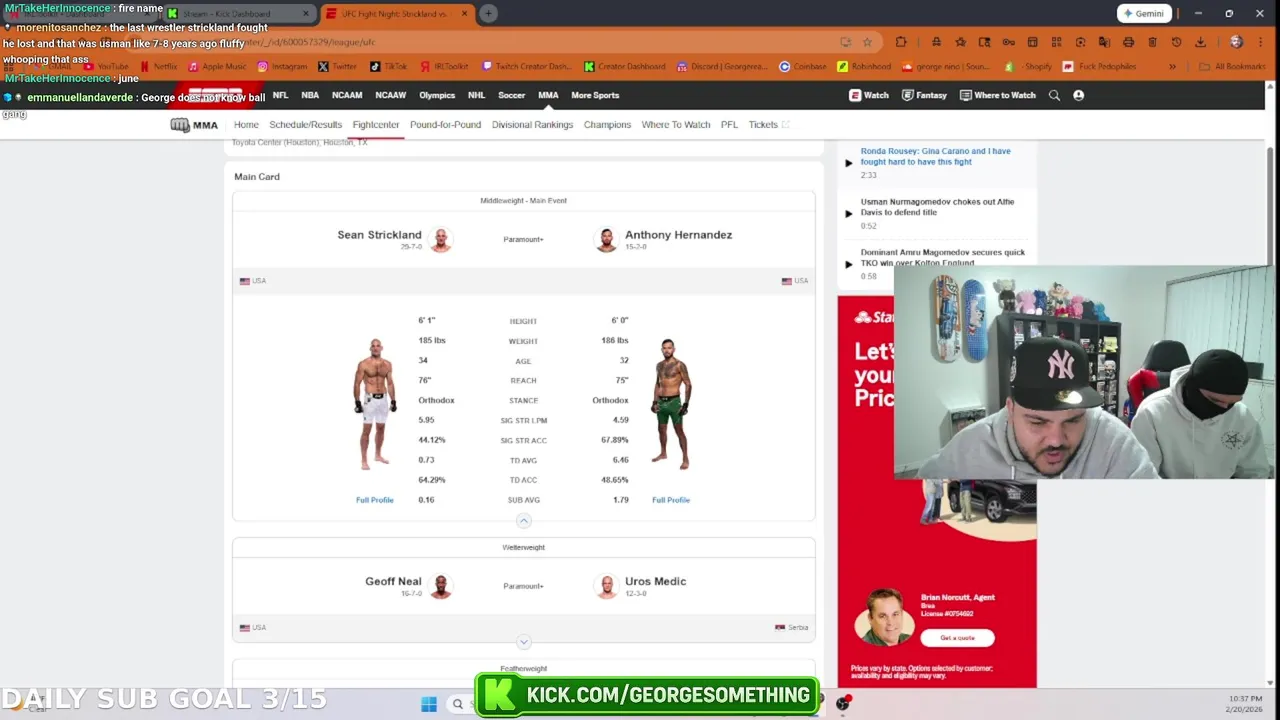This screenshot has height=720, width=1280.
Task: Click the Anthony Hernandez fighter name
Action: click(678, 235)
